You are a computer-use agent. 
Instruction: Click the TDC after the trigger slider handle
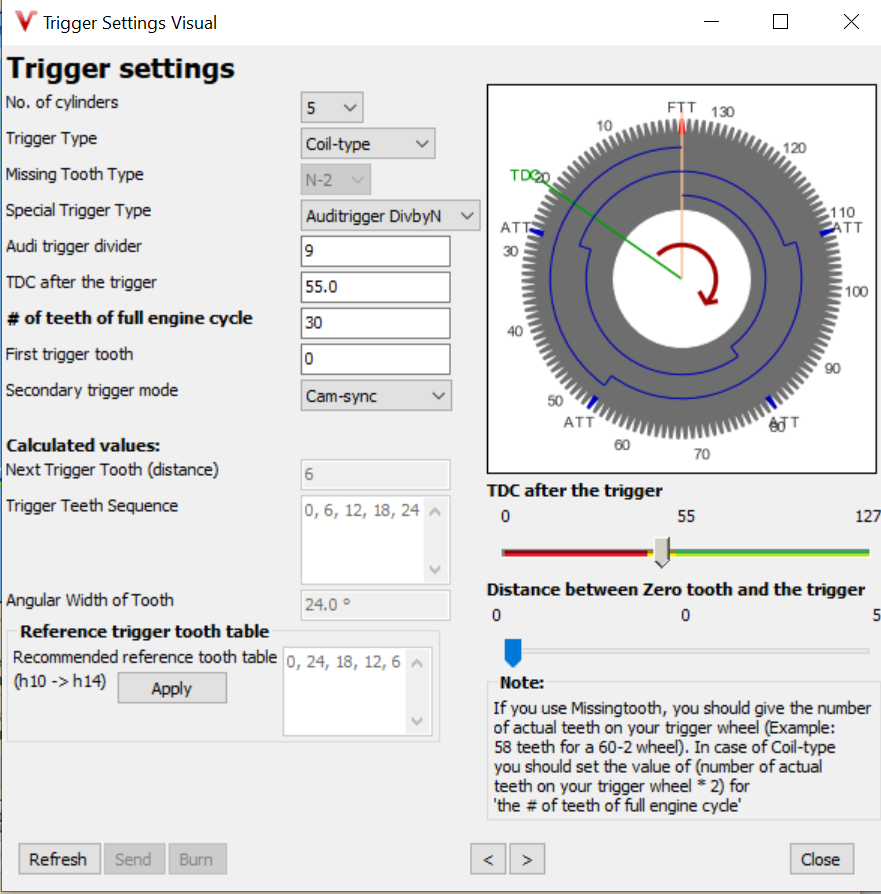(x=661, y=551)
